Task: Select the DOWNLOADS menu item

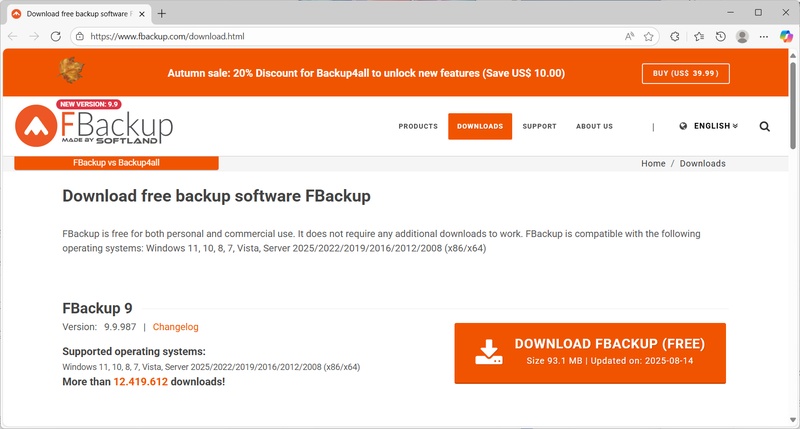Action: point(480,126)
